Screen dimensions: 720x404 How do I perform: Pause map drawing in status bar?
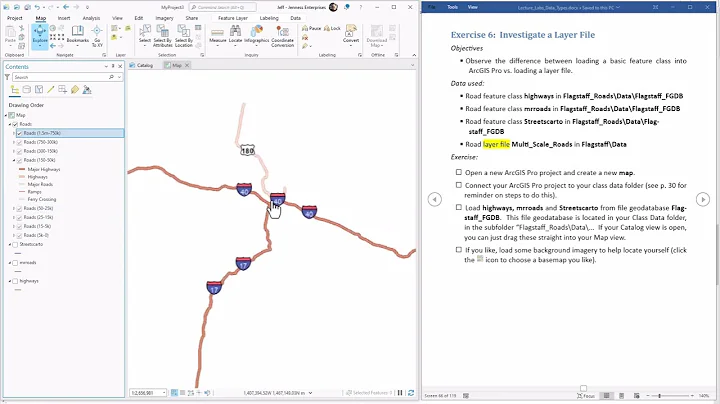[x=400, y=393]
